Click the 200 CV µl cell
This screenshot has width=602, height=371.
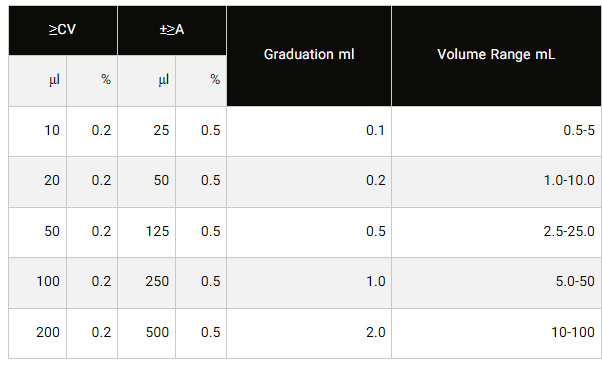[x=38, y=333]
